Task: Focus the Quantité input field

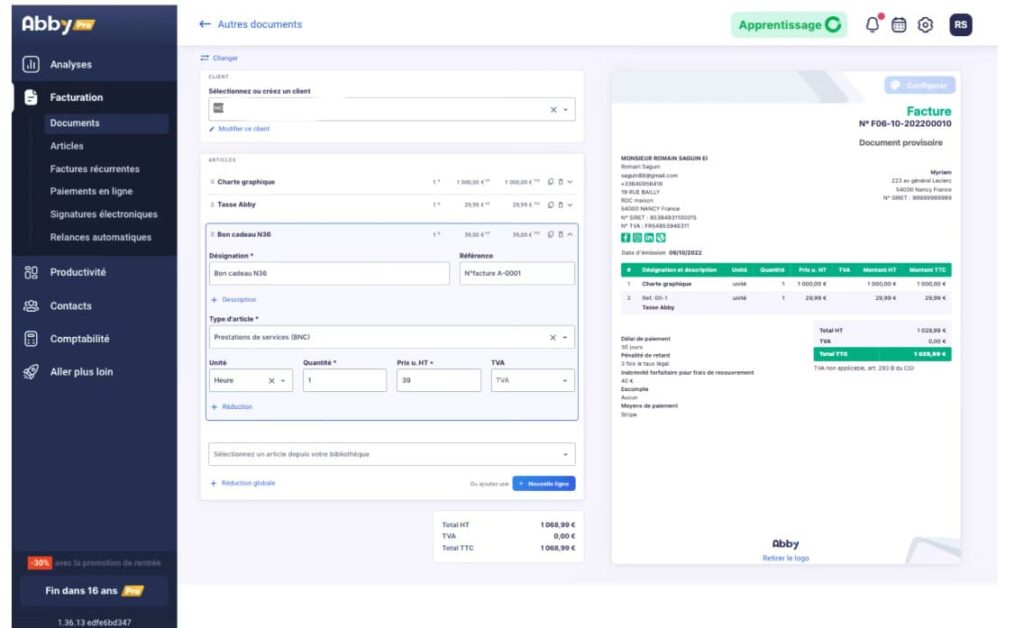Action: click(x=345, y=381)
